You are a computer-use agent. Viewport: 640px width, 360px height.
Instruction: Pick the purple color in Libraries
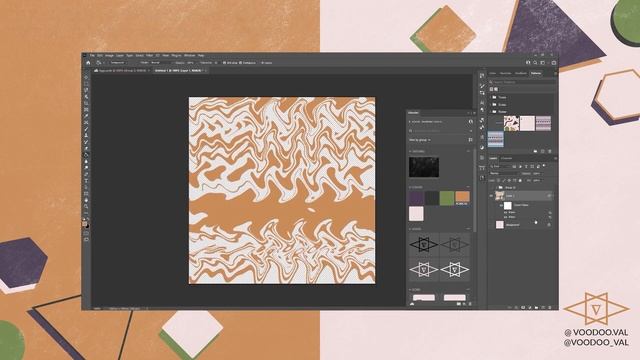pyautogui.click(x=416, y=198)
